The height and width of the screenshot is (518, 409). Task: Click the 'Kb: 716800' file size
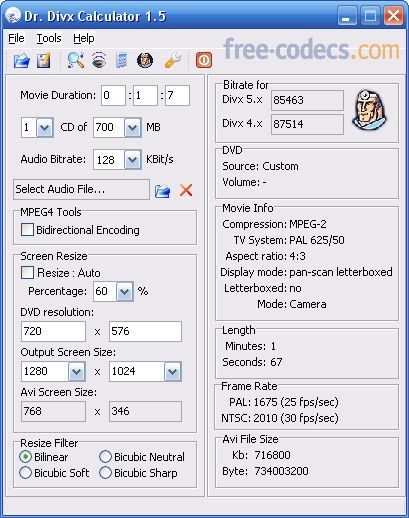[261, 455]
